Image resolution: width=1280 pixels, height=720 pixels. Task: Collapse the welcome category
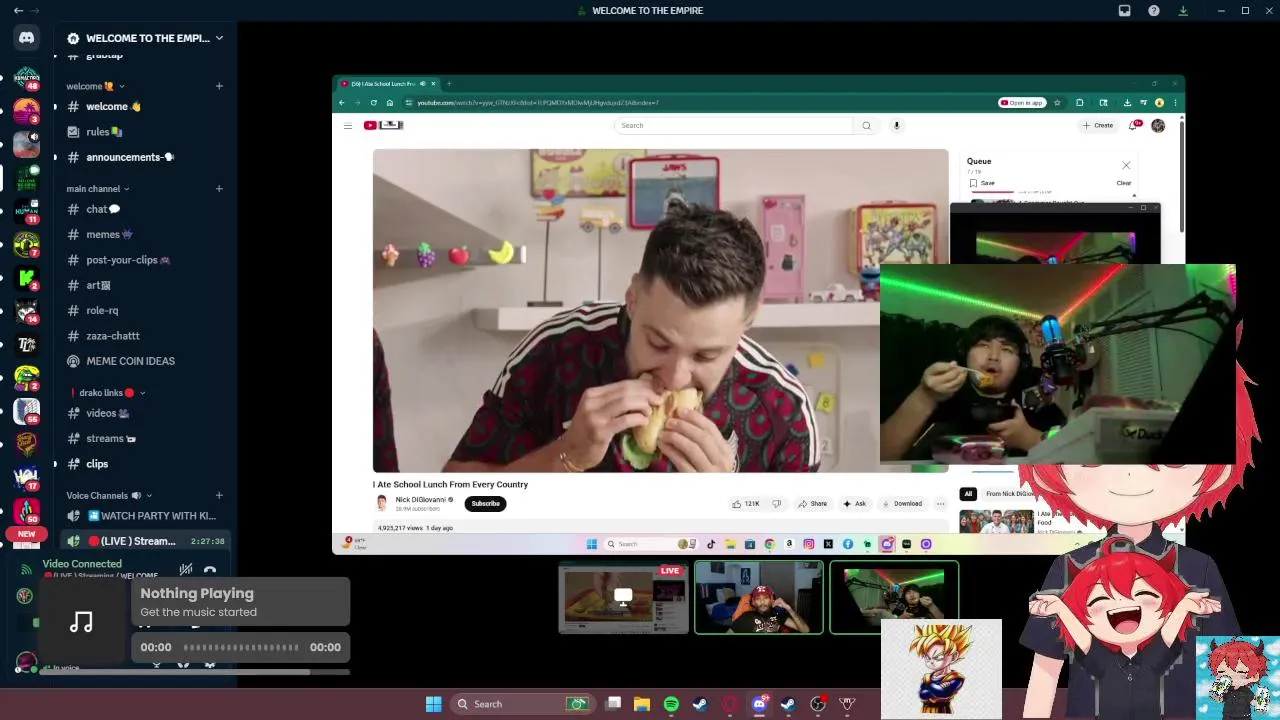point(96,86)
